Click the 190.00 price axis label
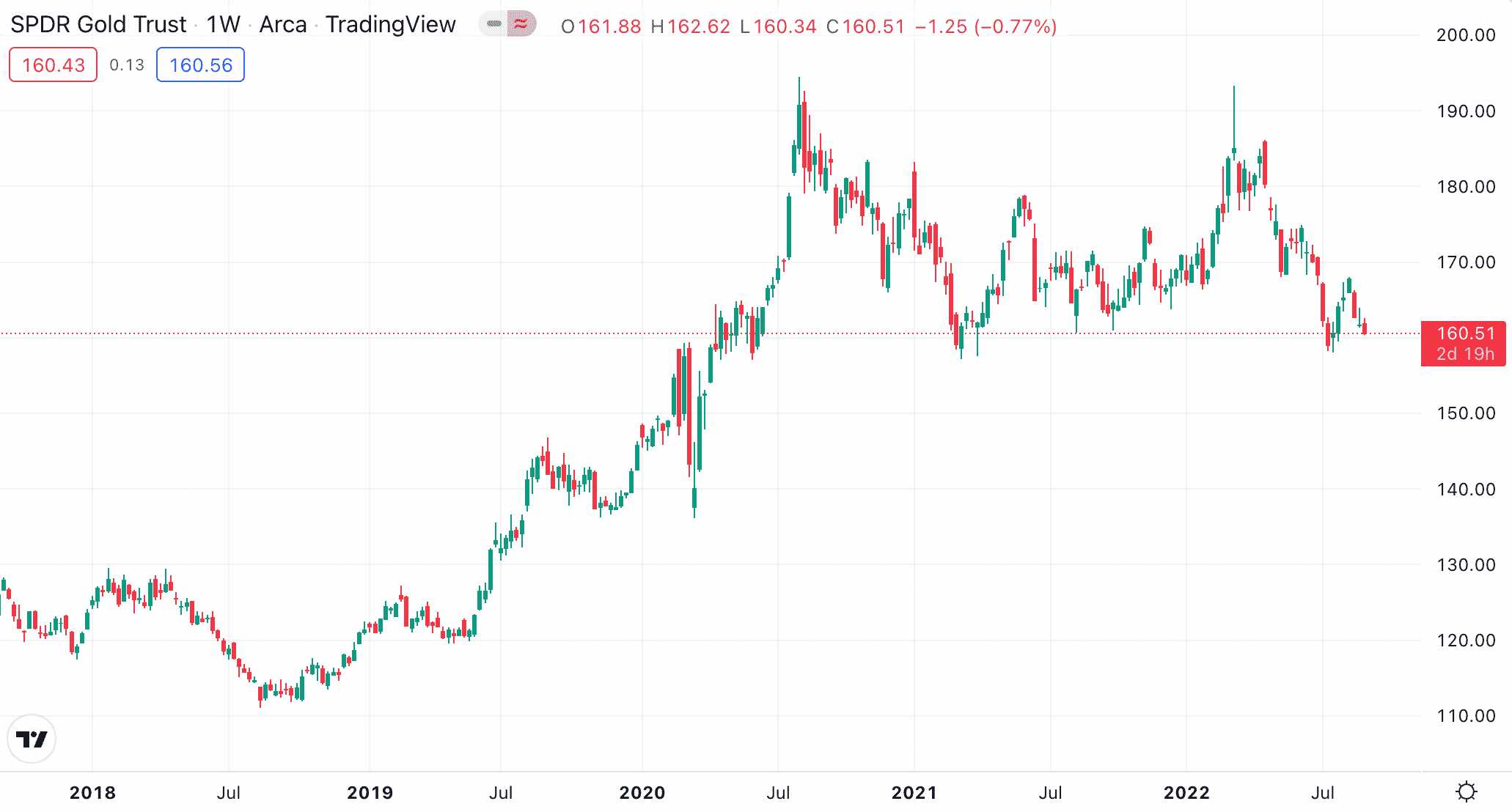 (x=1466, y=111)
